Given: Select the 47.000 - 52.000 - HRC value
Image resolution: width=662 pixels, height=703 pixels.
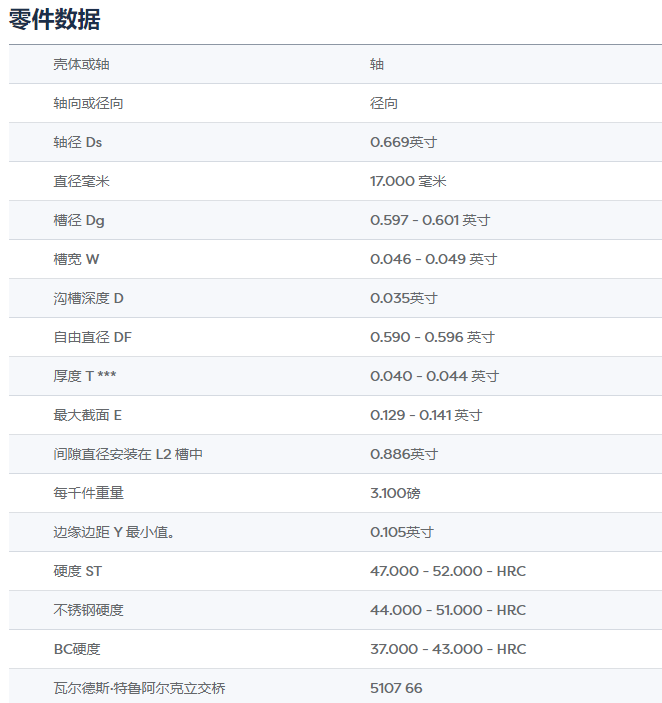Looking at the screenshot, I should tap(447, 572).
